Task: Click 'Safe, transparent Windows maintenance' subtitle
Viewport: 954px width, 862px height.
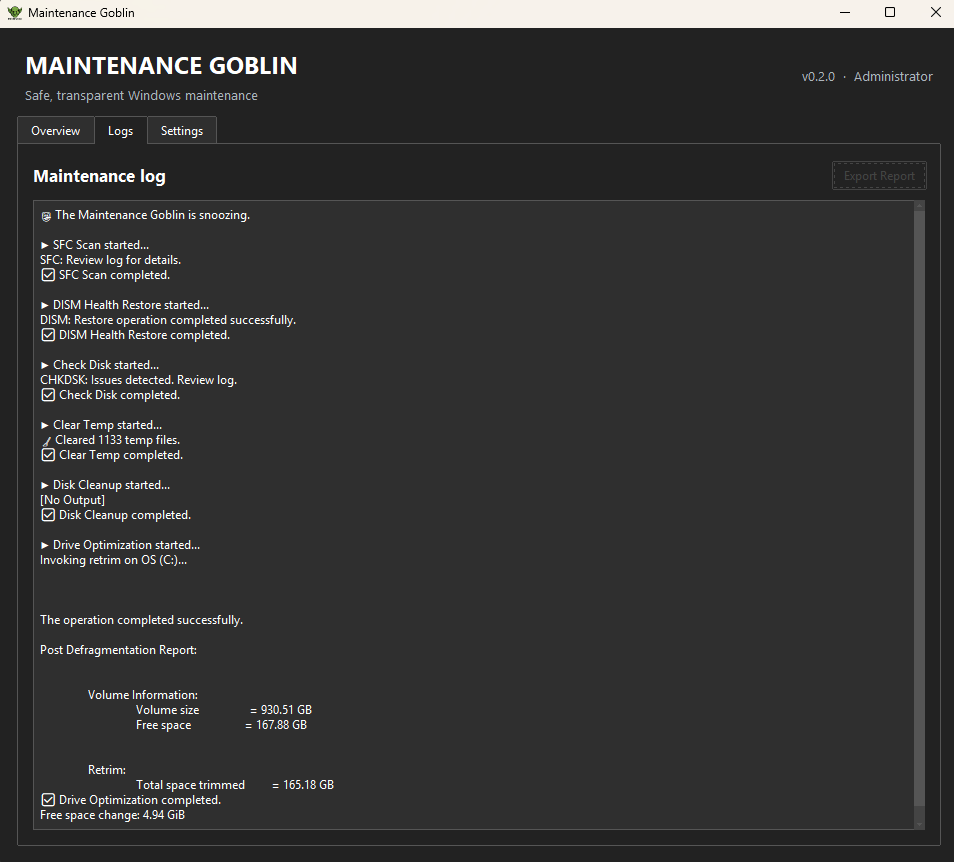Action: (x=141, y=96)
